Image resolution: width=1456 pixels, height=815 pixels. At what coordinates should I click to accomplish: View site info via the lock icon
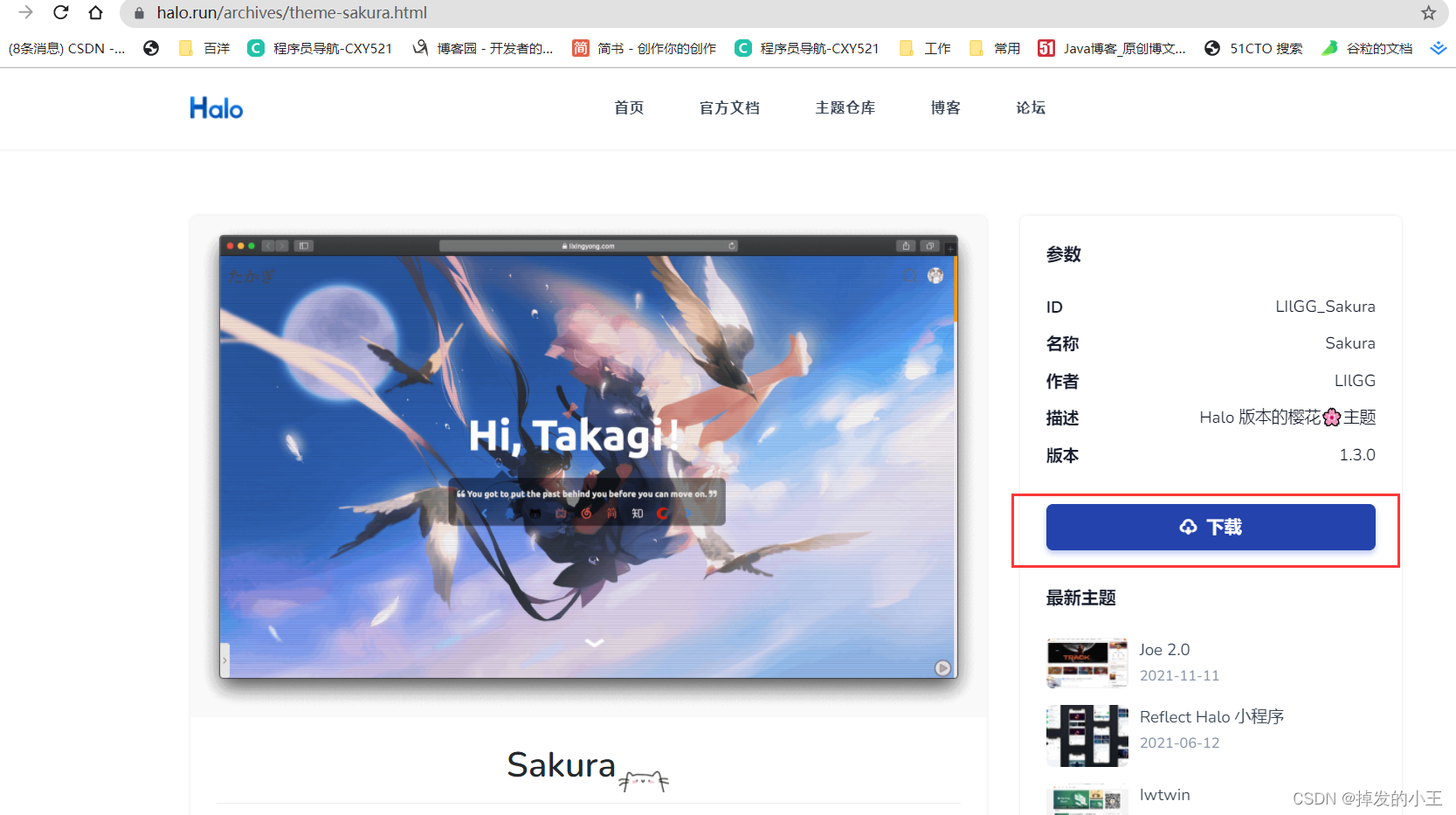139,13
